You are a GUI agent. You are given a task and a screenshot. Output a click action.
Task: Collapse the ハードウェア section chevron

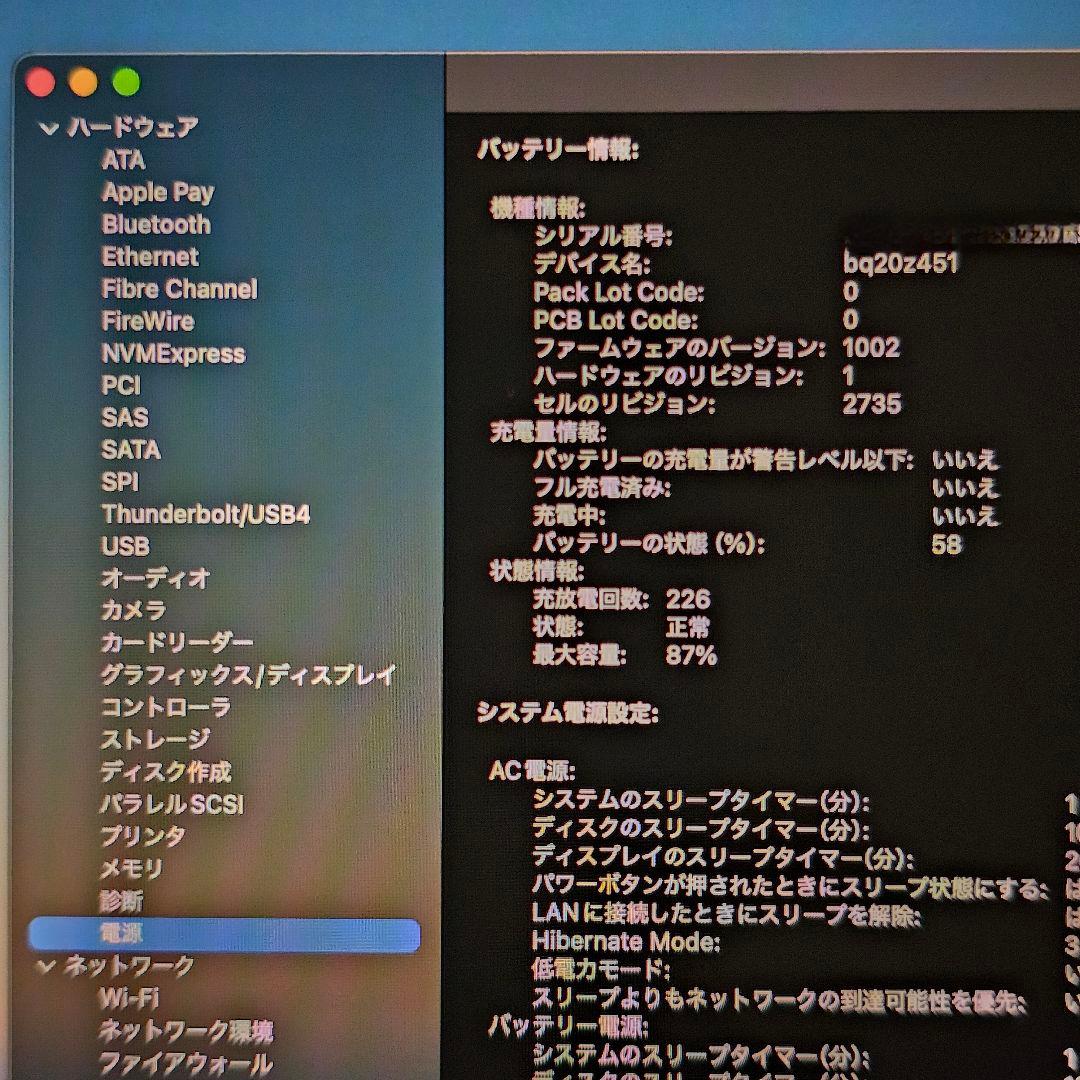[46, 127]
